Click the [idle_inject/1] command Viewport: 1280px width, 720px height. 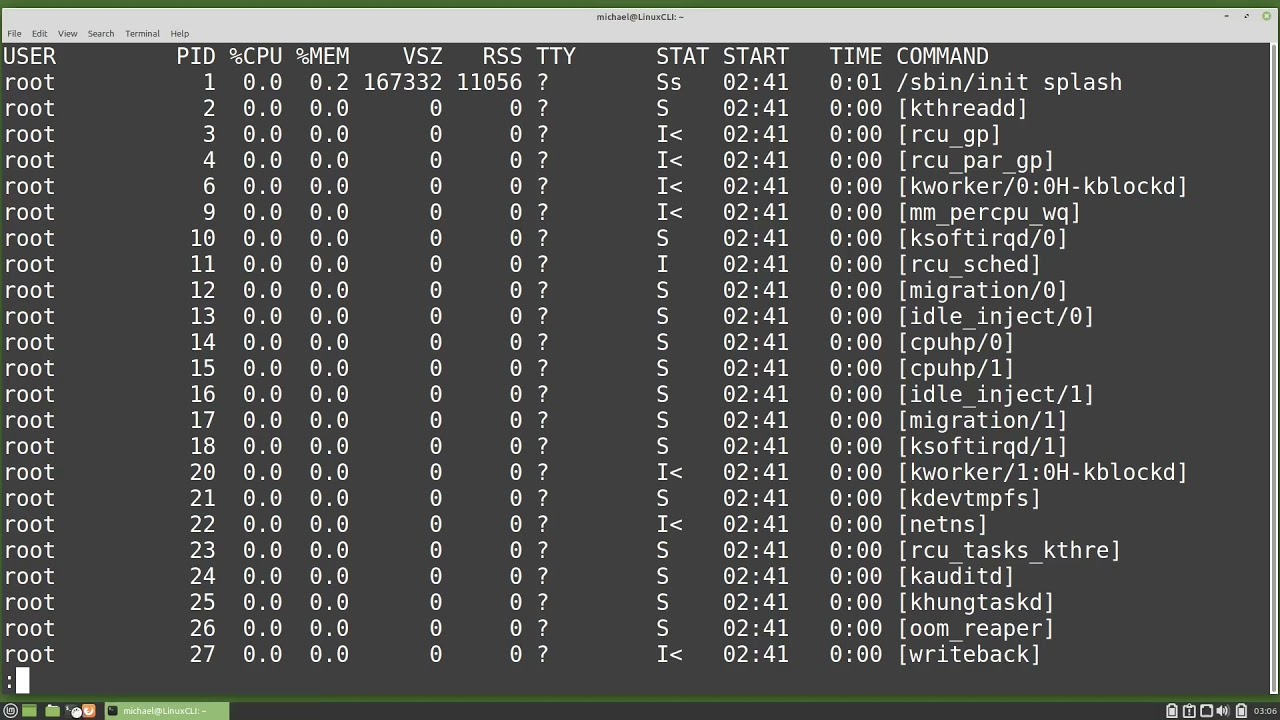[x=996, y=394]
